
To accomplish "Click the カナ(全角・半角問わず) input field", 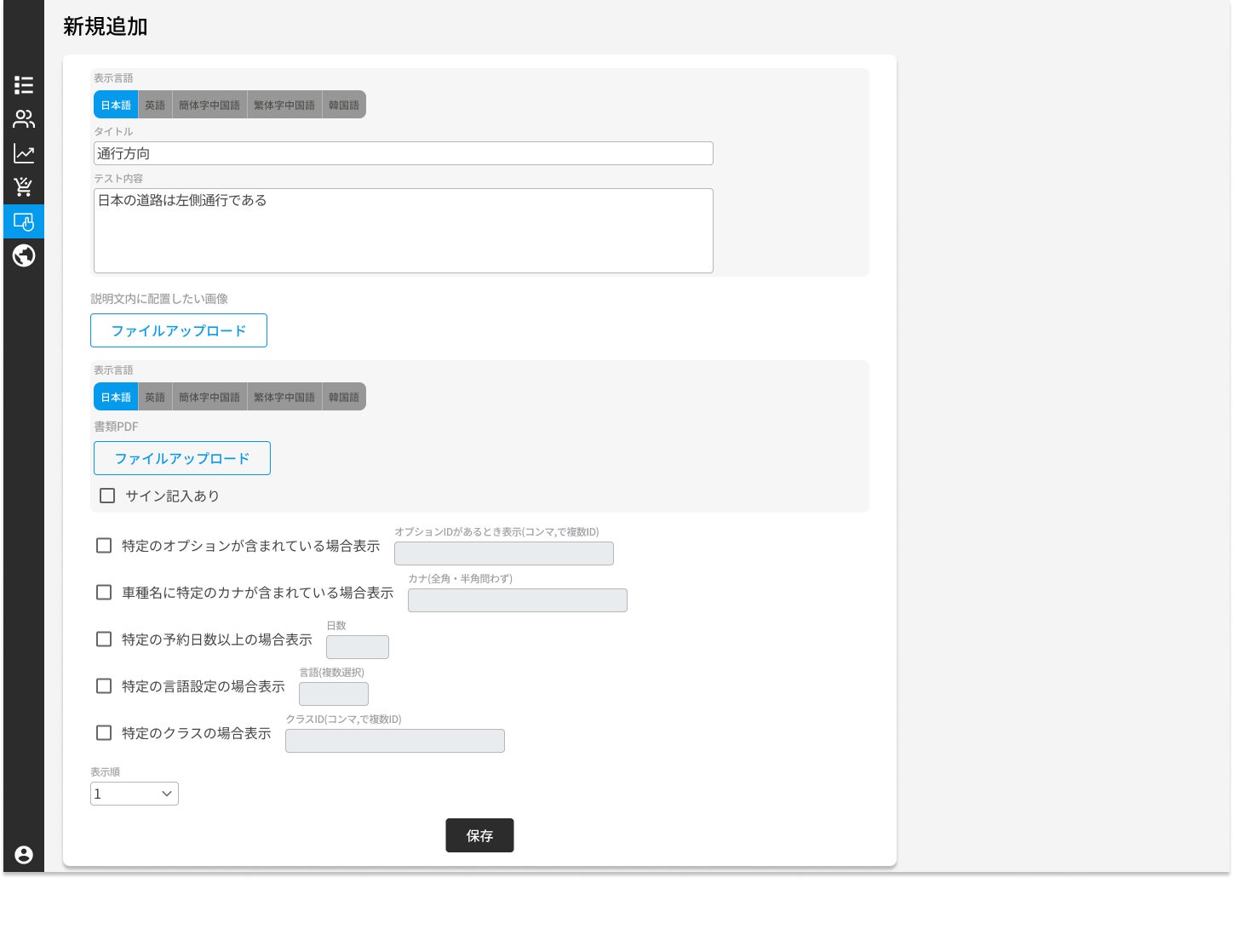I will [518, 600].
